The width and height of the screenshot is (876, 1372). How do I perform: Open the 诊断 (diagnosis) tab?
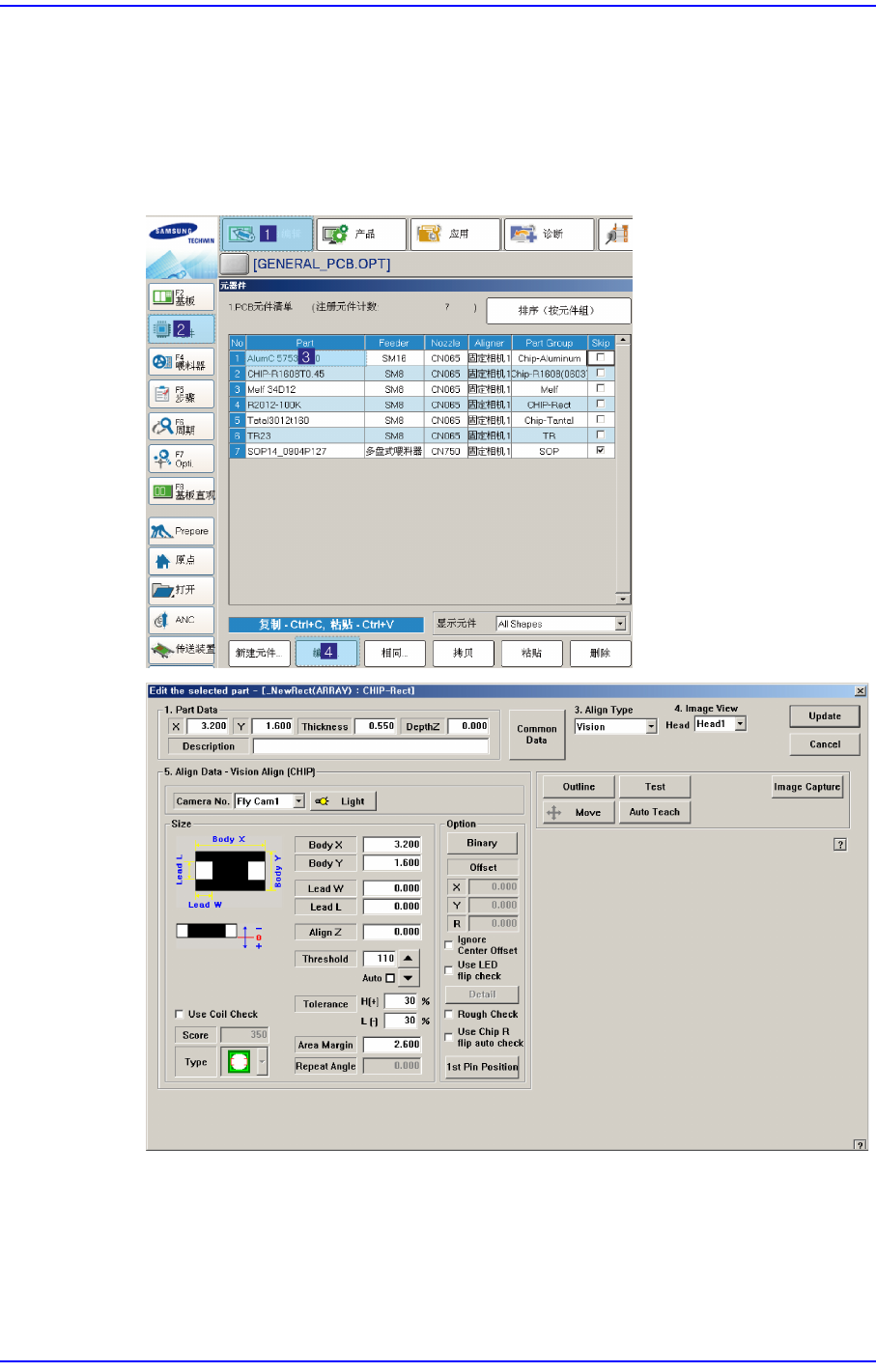coord(549,234)
